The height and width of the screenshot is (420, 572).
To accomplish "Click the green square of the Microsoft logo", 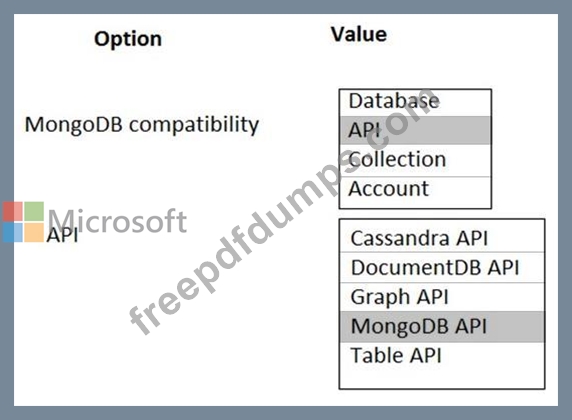I will tap(34, 212).
